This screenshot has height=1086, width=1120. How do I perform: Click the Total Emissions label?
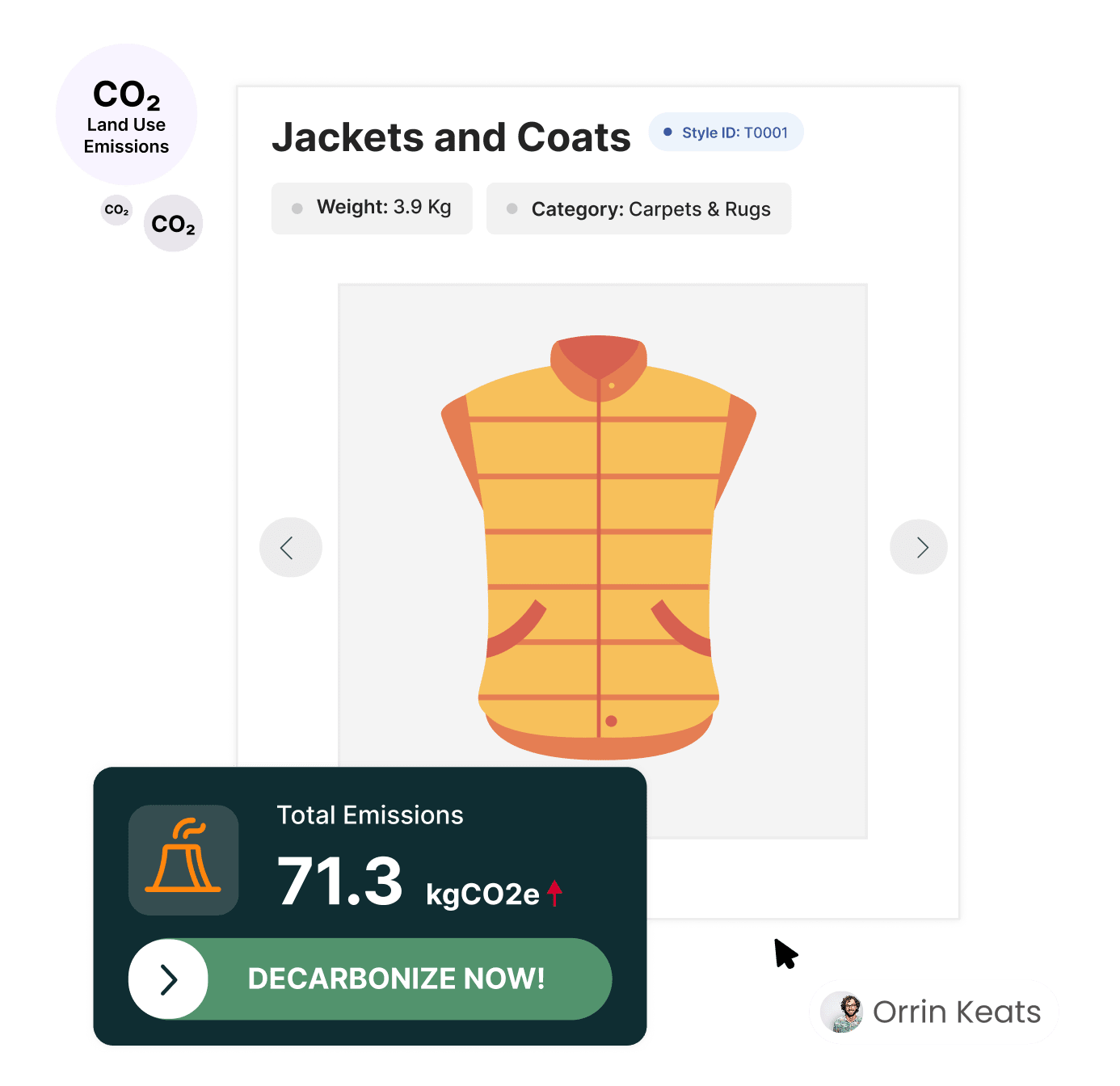(x=370, y=814)
